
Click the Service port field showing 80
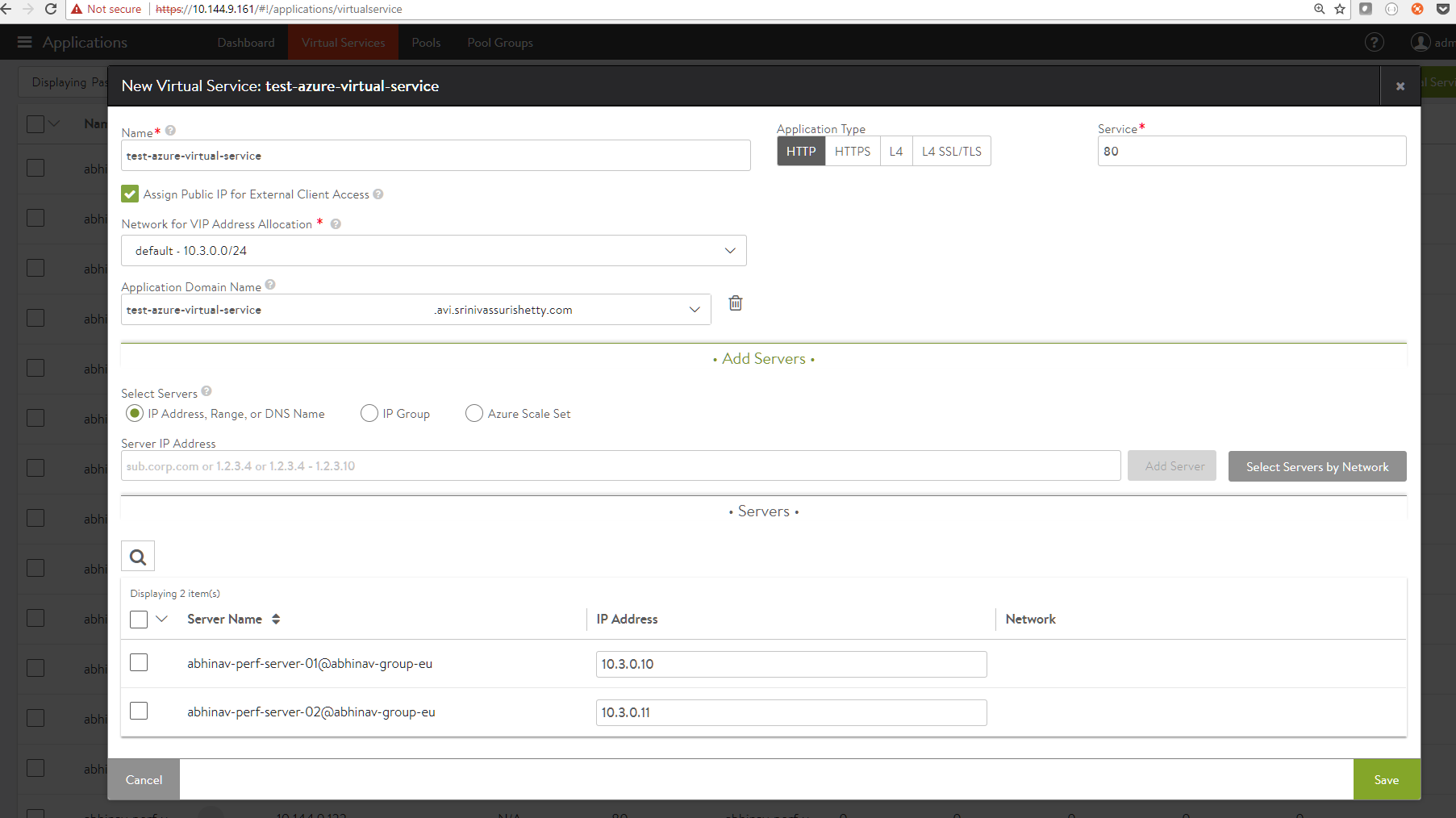[x=1252, y=151]
